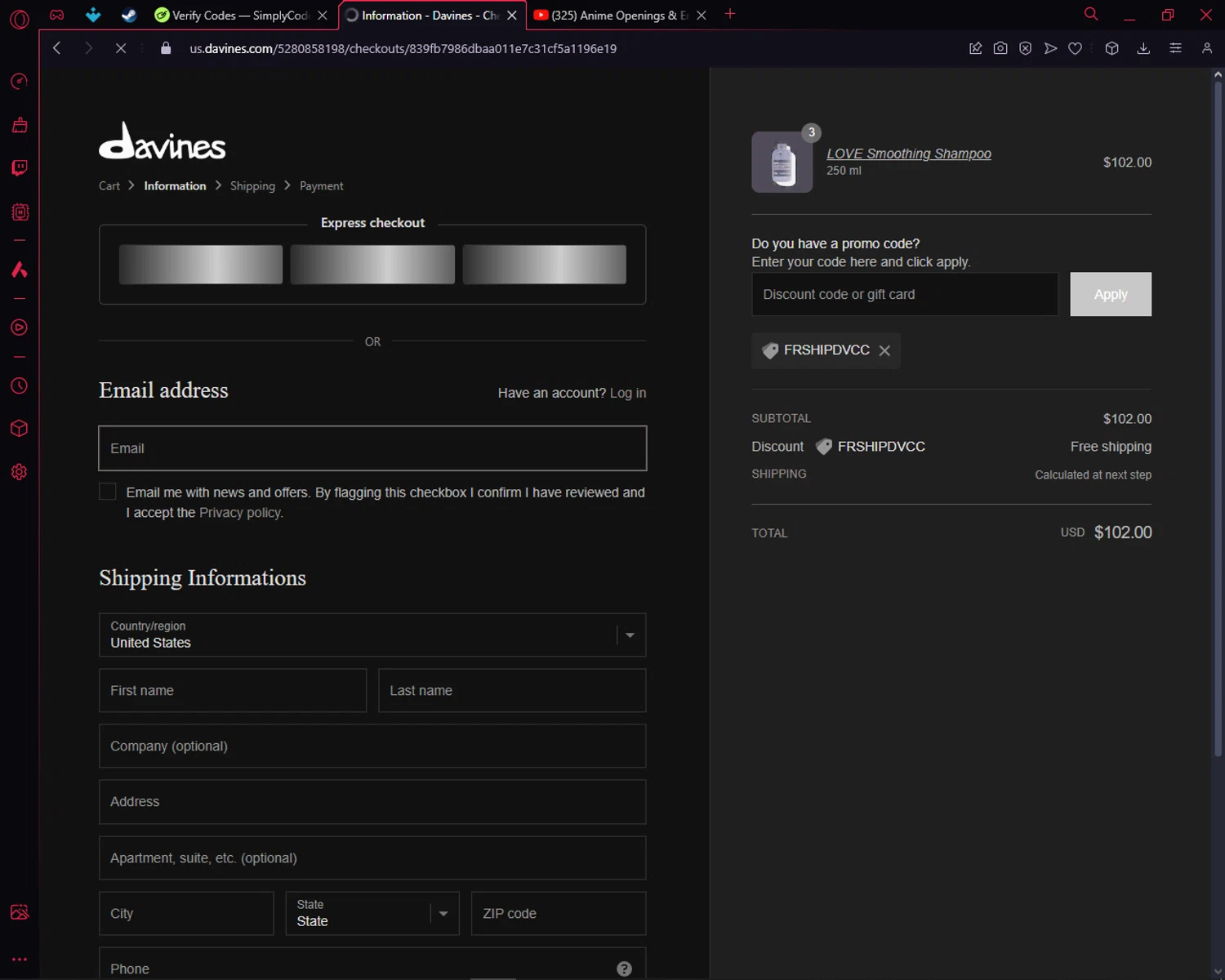This screenshot has width=1225, height=980.
Task: Open the Twitch sidebar panel
Action: click(20, 168)
